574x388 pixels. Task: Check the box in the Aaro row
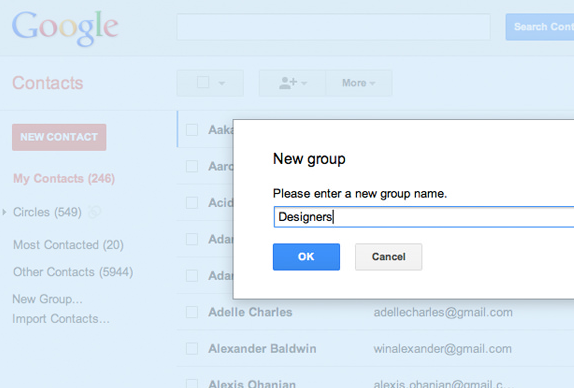coord(192,166)
